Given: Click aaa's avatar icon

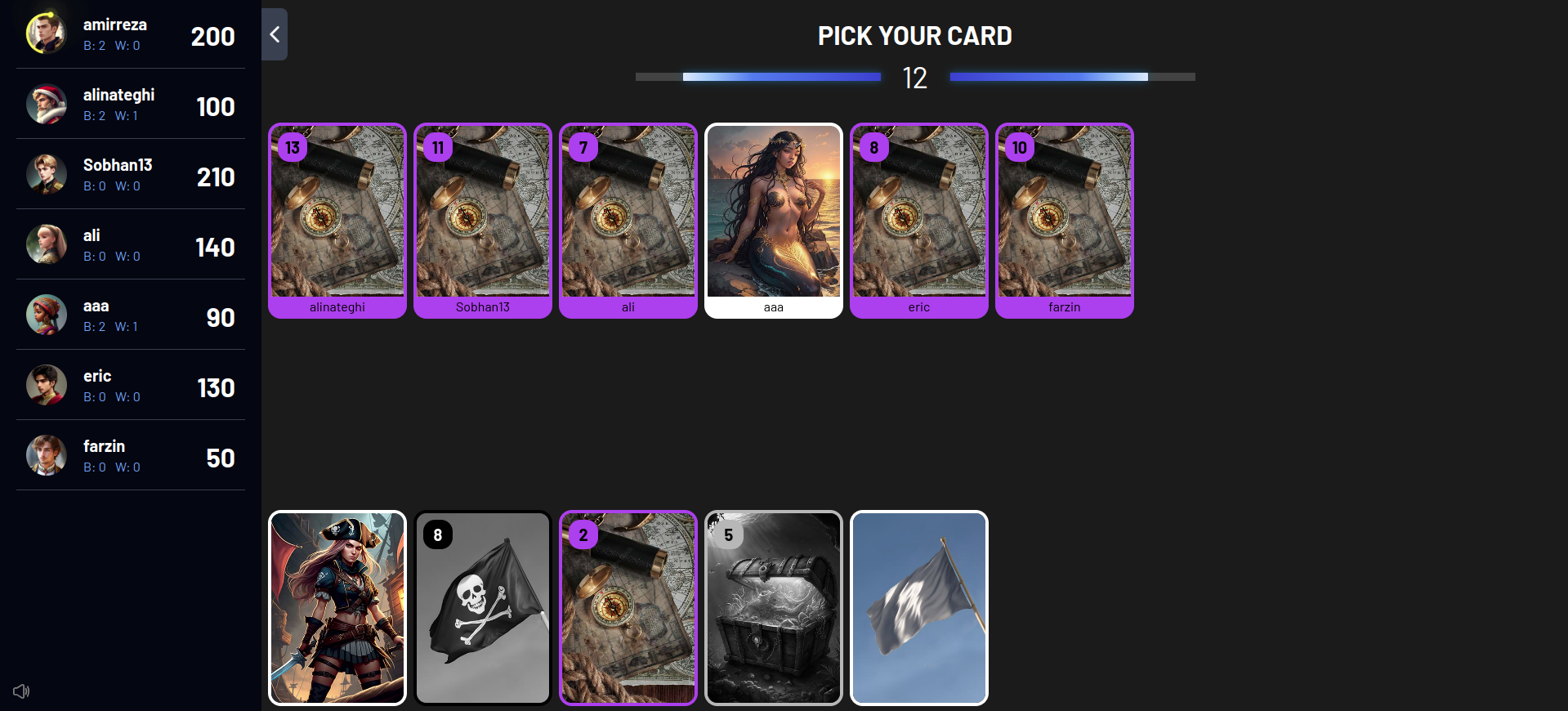Looking at the screenshot, I should coord(46,315).
